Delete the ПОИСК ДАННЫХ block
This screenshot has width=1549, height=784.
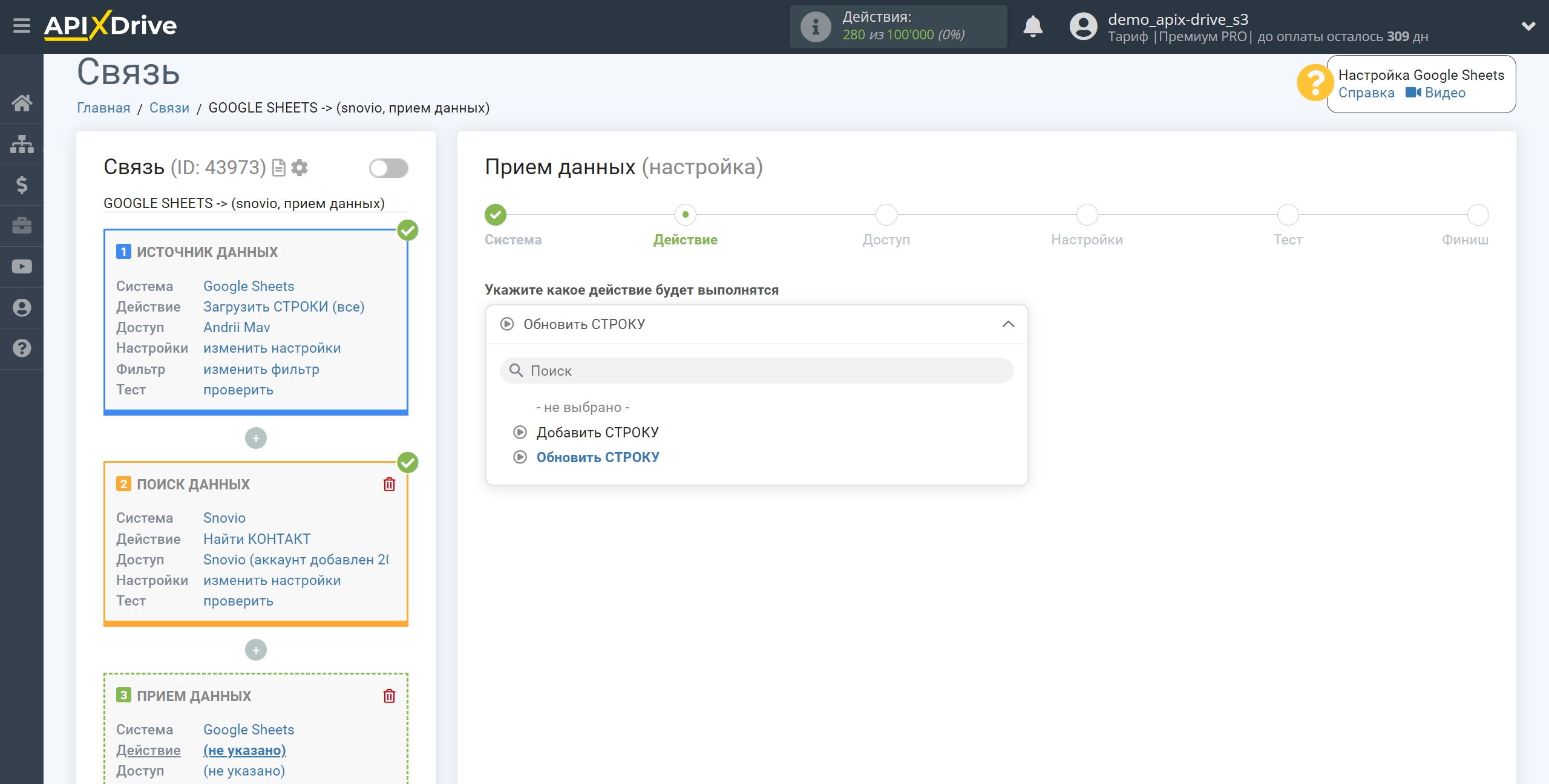(x=389, y=484)
